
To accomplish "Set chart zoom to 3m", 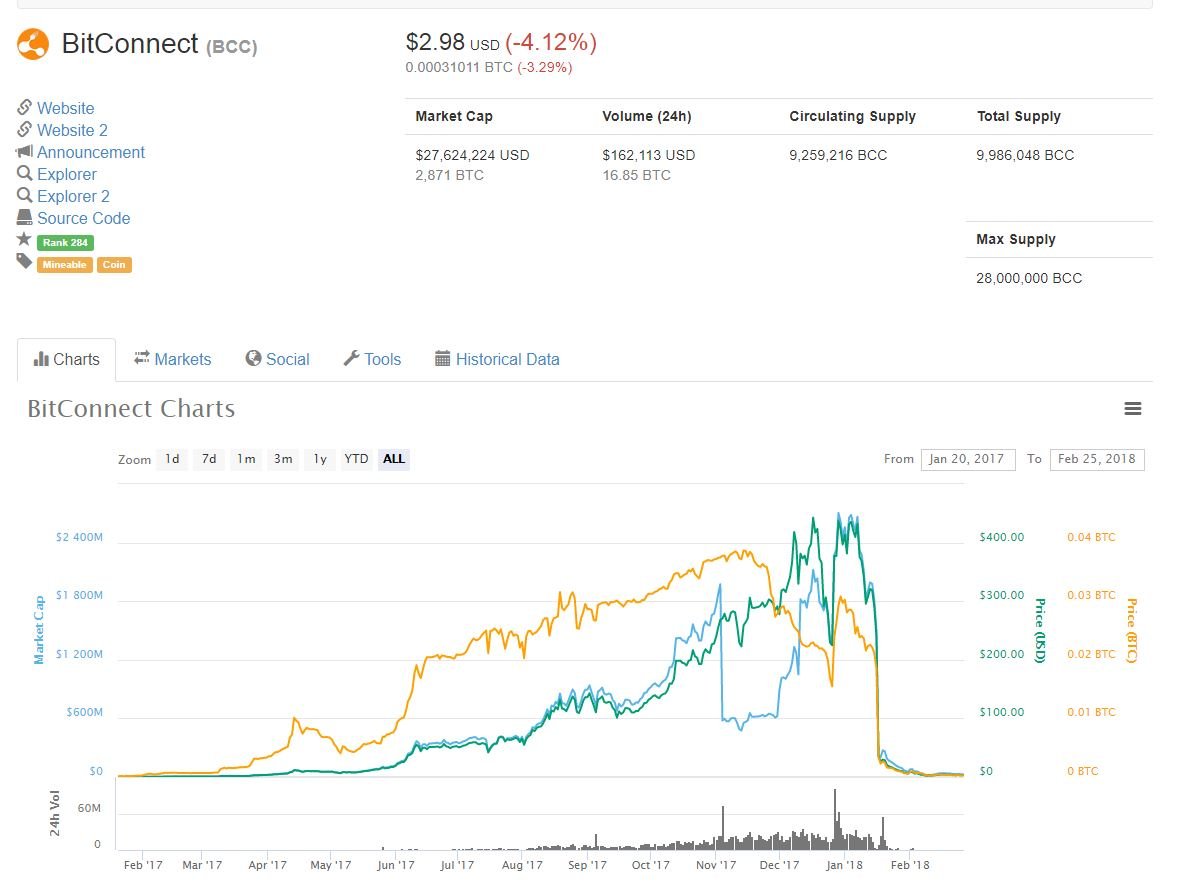I will [283, 459].
